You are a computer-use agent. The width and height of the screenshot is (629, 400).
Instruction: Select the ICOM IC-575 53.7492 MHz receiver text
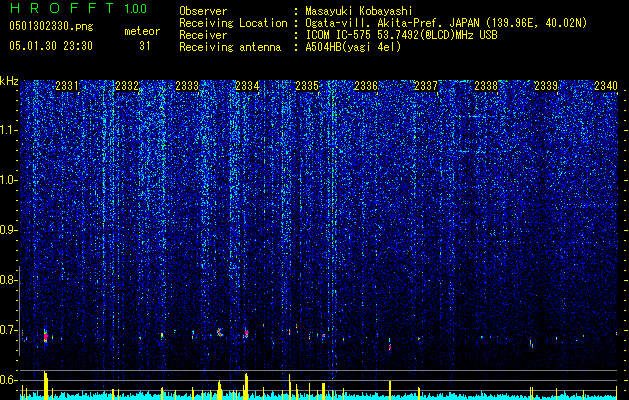[x=401, y=35]
